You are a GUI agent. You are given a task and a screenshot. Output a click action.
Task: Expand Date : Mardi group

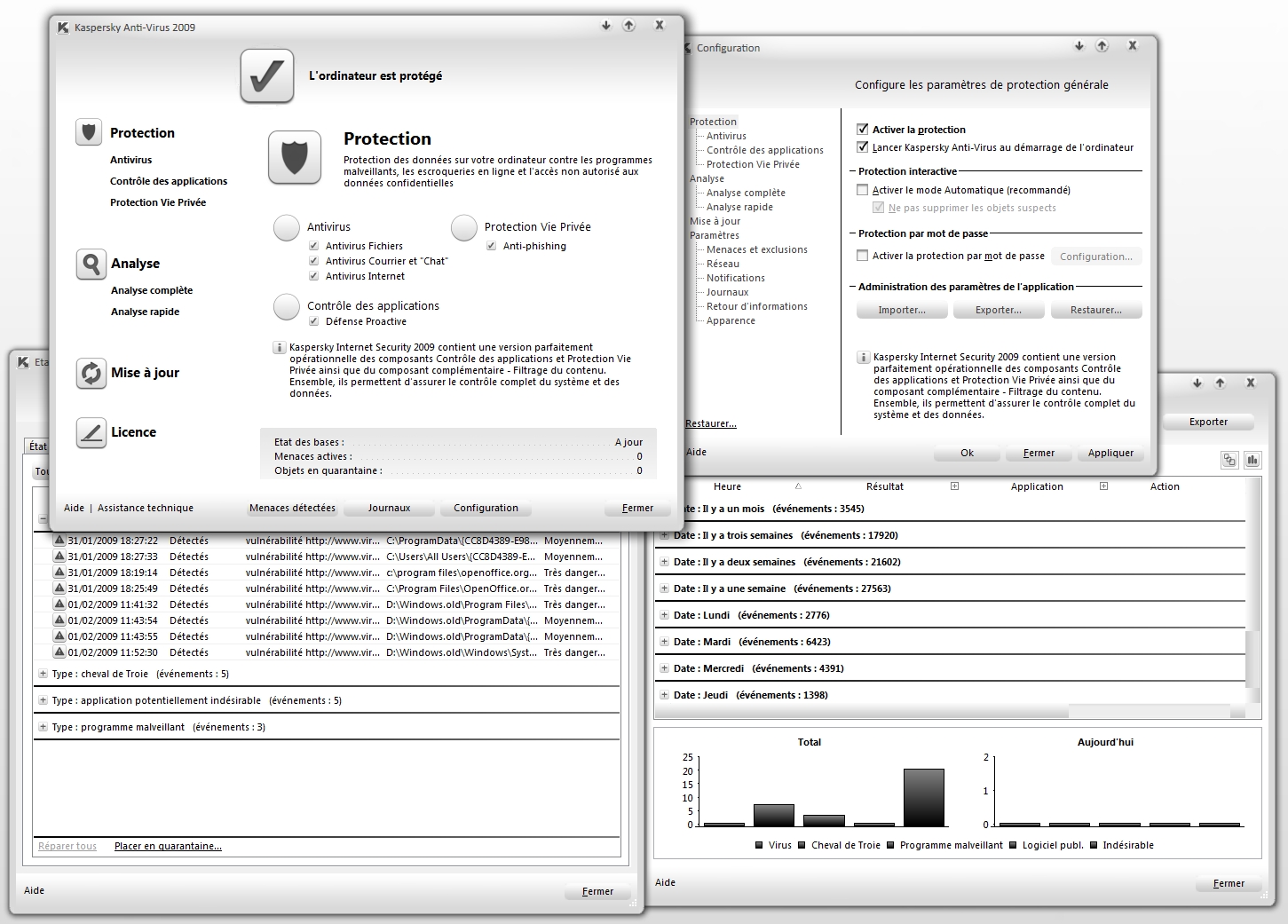tap(664, 642)
